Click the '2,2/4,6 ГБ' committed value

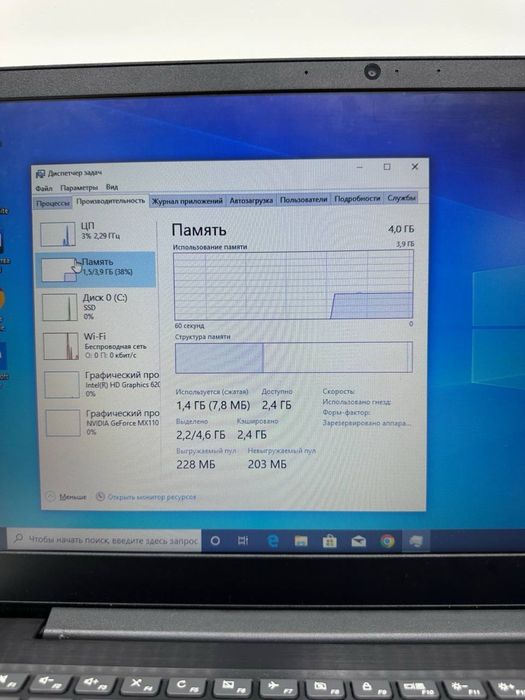pos(200,434)
